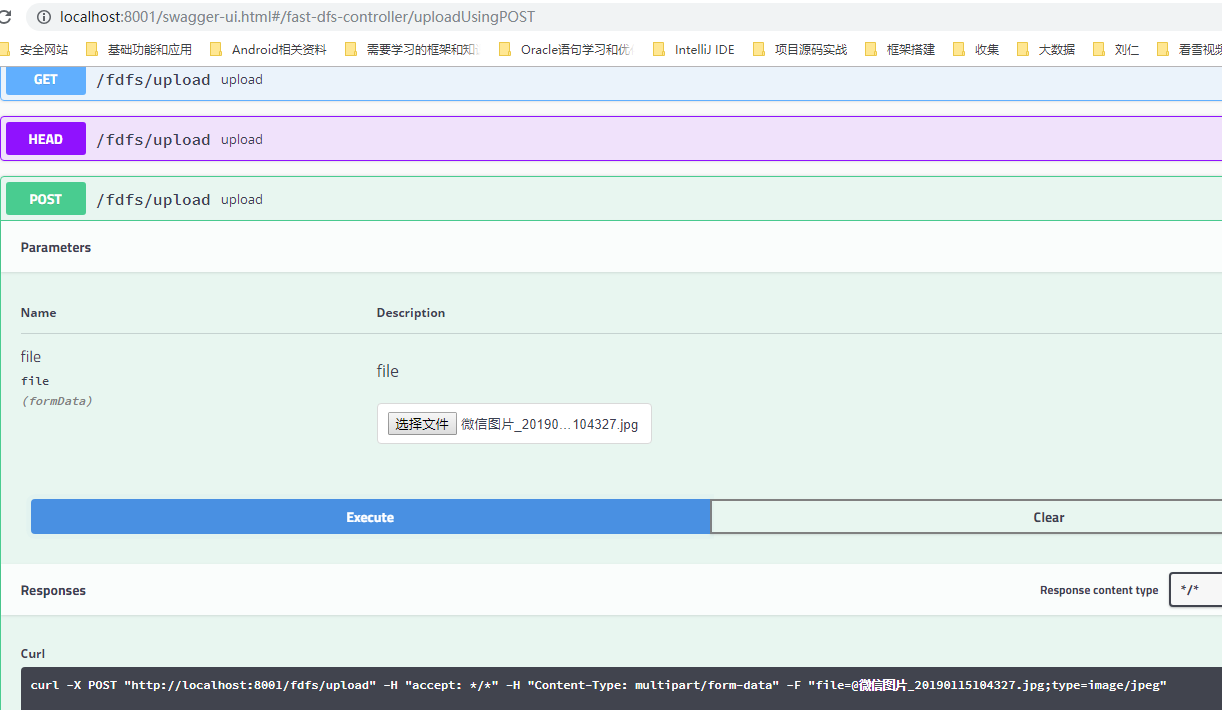Screen dimensions: 1222x710
Task: Click the Parameters section heading
Action: (56, 248)
